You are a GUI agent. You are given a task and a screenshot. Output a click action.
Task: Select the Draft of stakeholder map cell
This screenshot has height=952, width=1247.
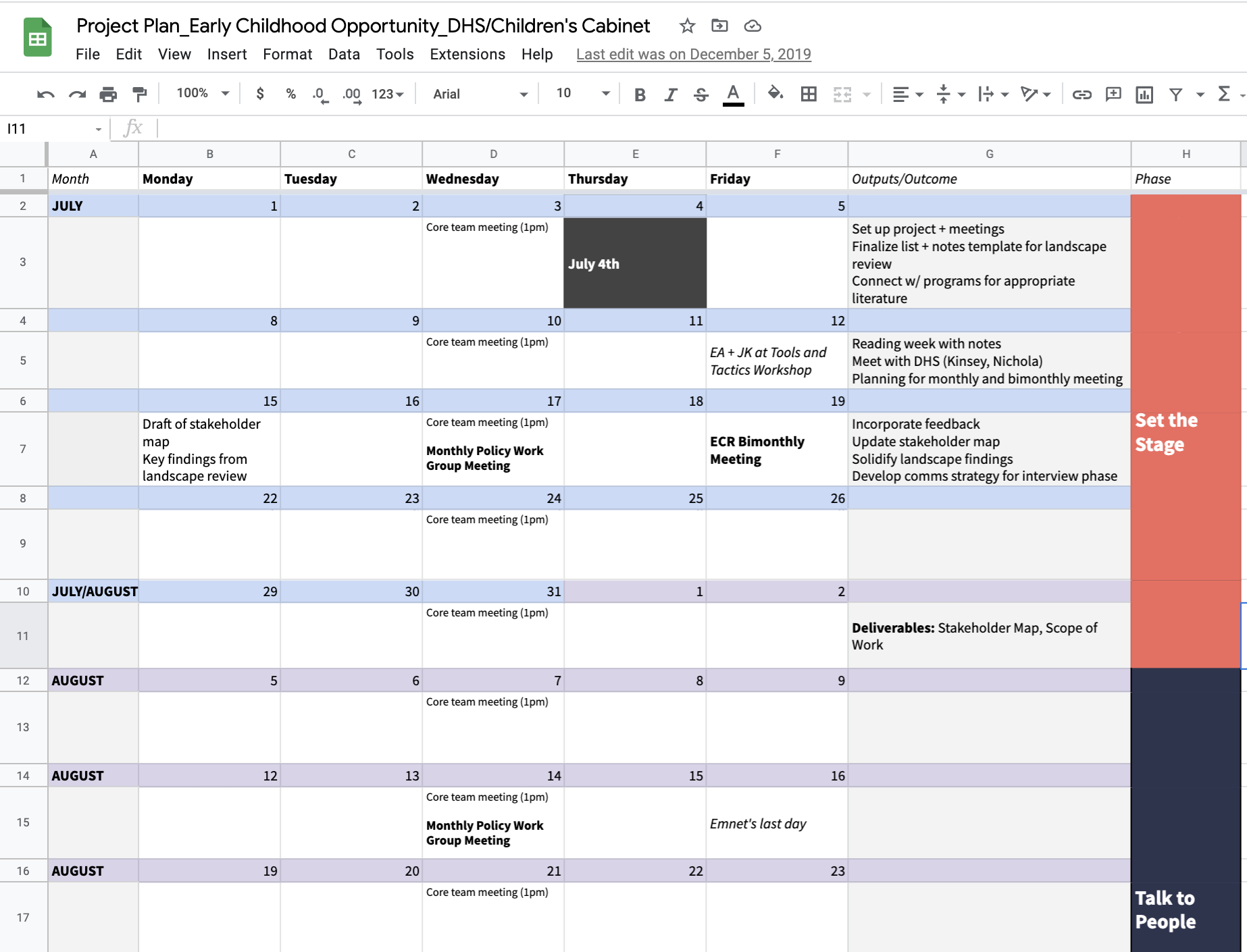pos(209,449)
